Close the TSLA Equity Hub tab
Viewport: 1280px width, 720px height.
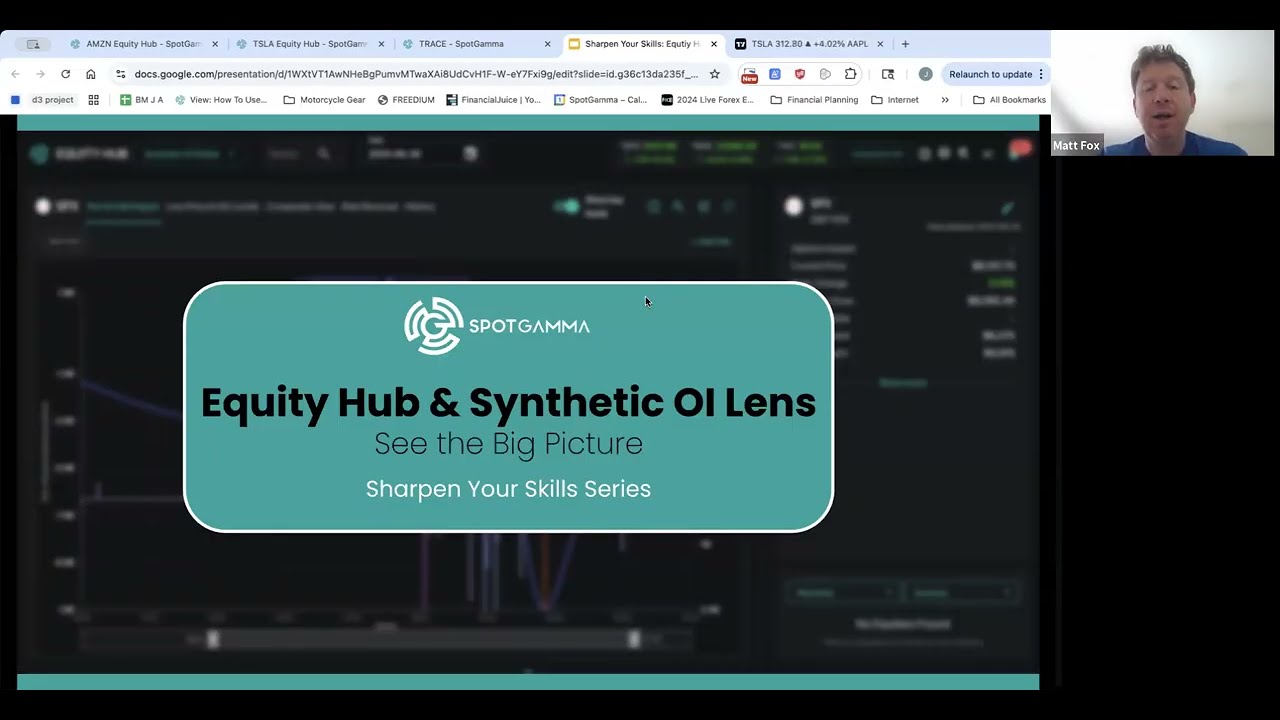tap(381, 44)
